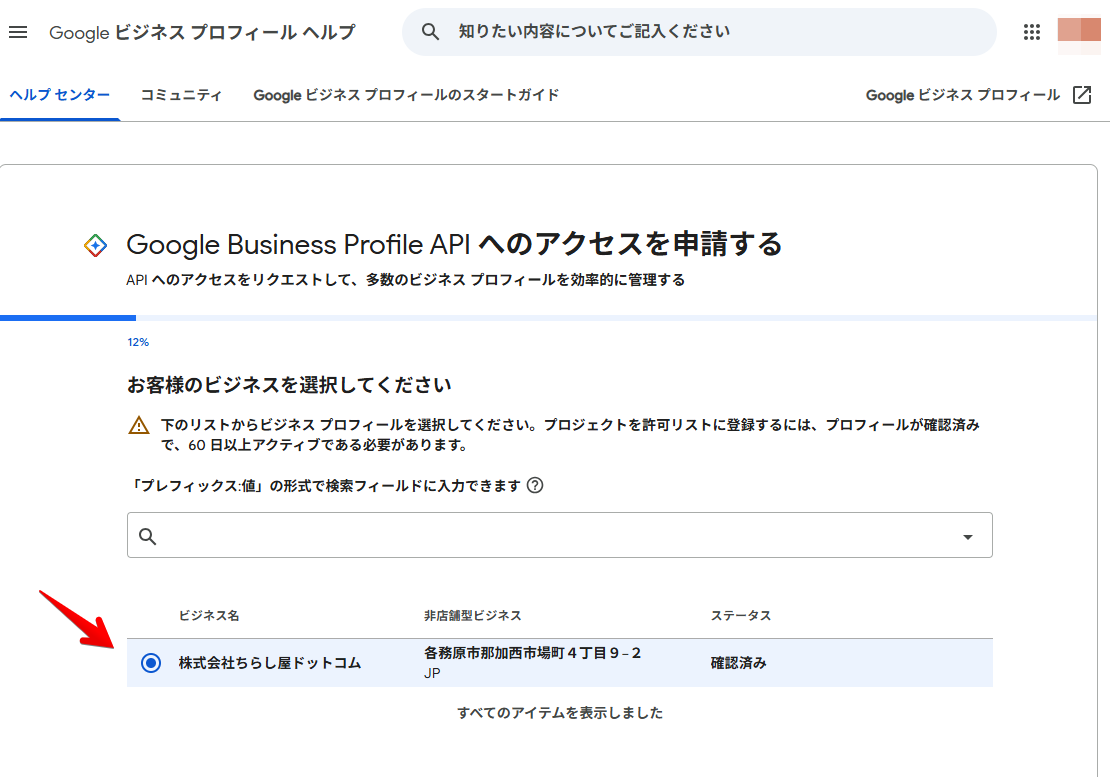Click the 確認済み status cell

(738, 663)
